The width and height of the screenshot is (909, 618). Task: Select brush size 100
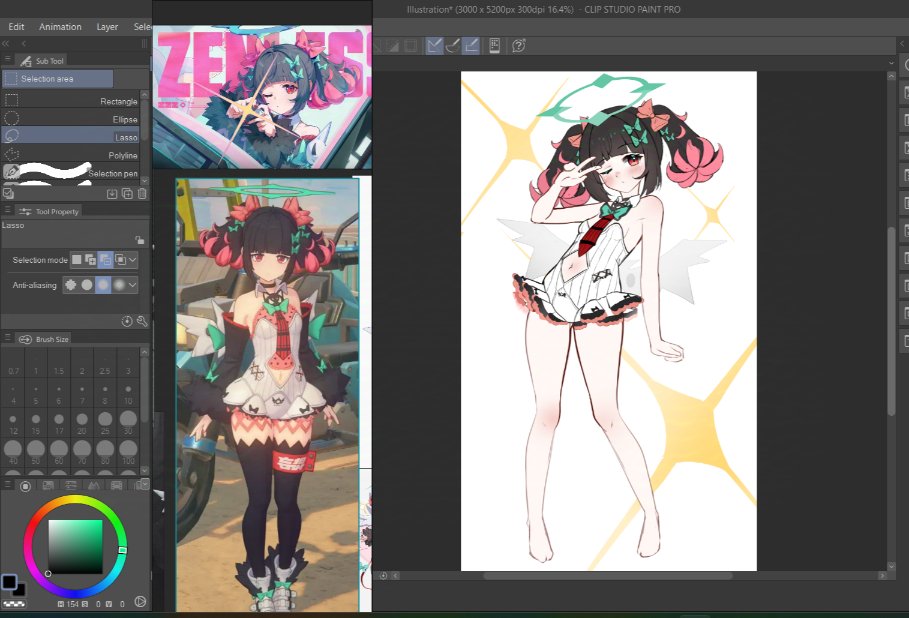(128, 453)
